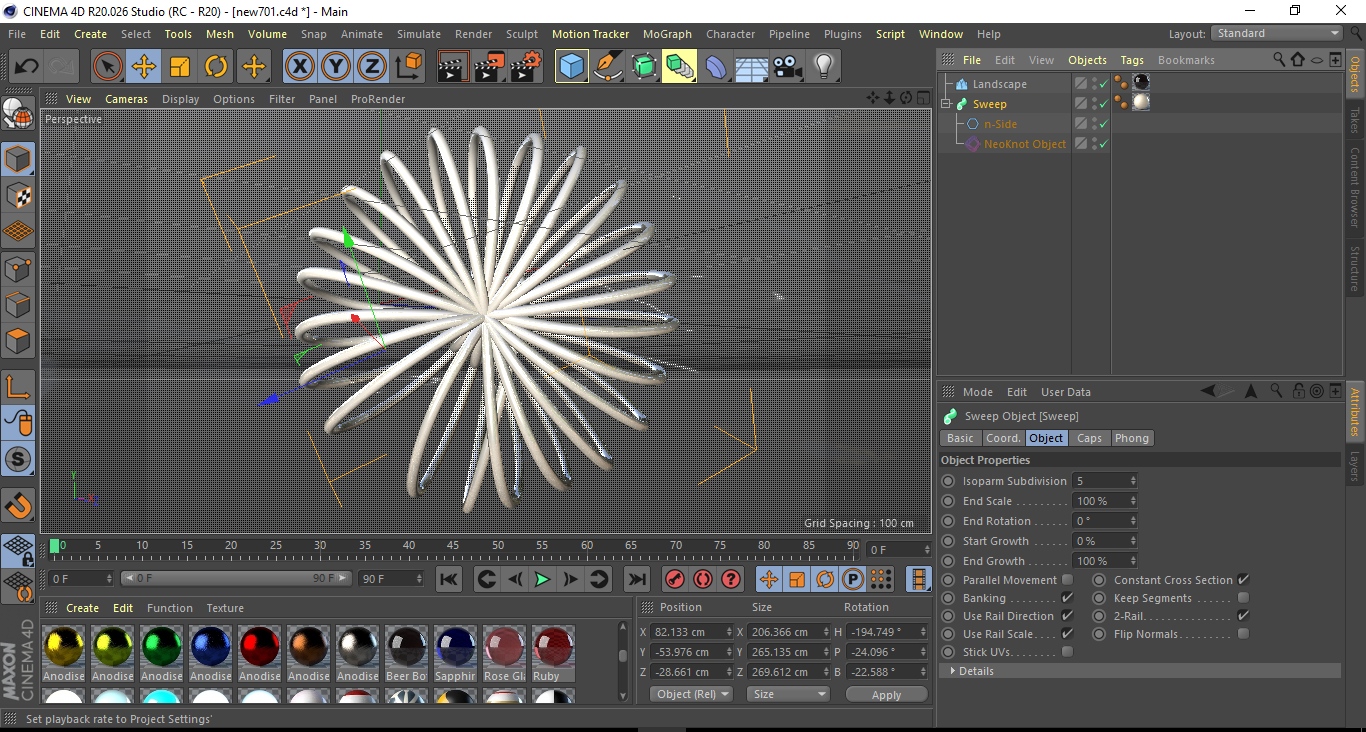This screenshot has height=732, width=1366.
Task: Select the Ruby material swatch
Action: [x=553, y=654]
